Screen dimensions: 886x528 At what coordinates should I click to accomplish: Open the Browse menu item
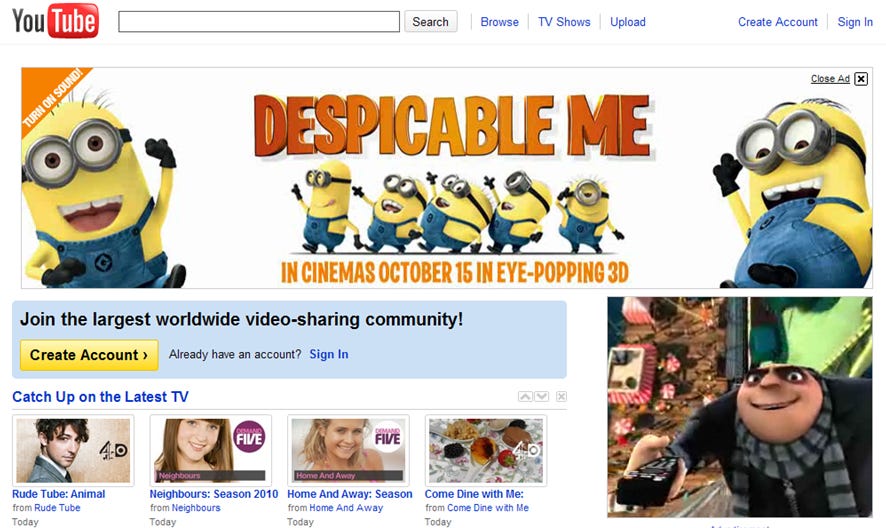point(500,22)
